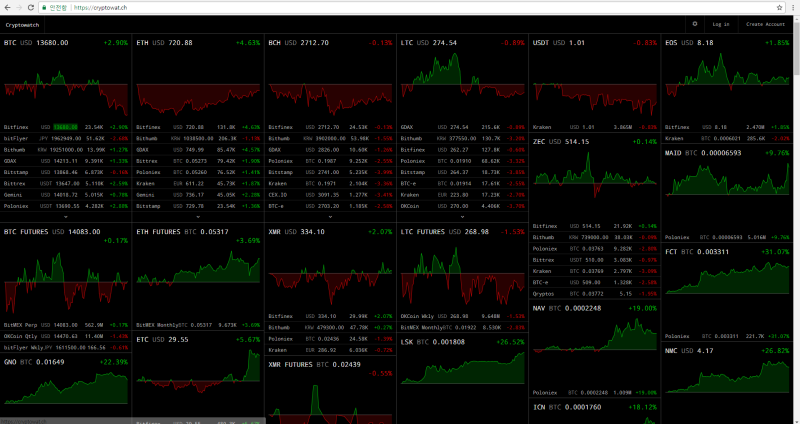Viewport: 800px width, 424px height.
Task: Select Kraken EUR 223.80 row in LTC panel
Action: pos(462,194)
